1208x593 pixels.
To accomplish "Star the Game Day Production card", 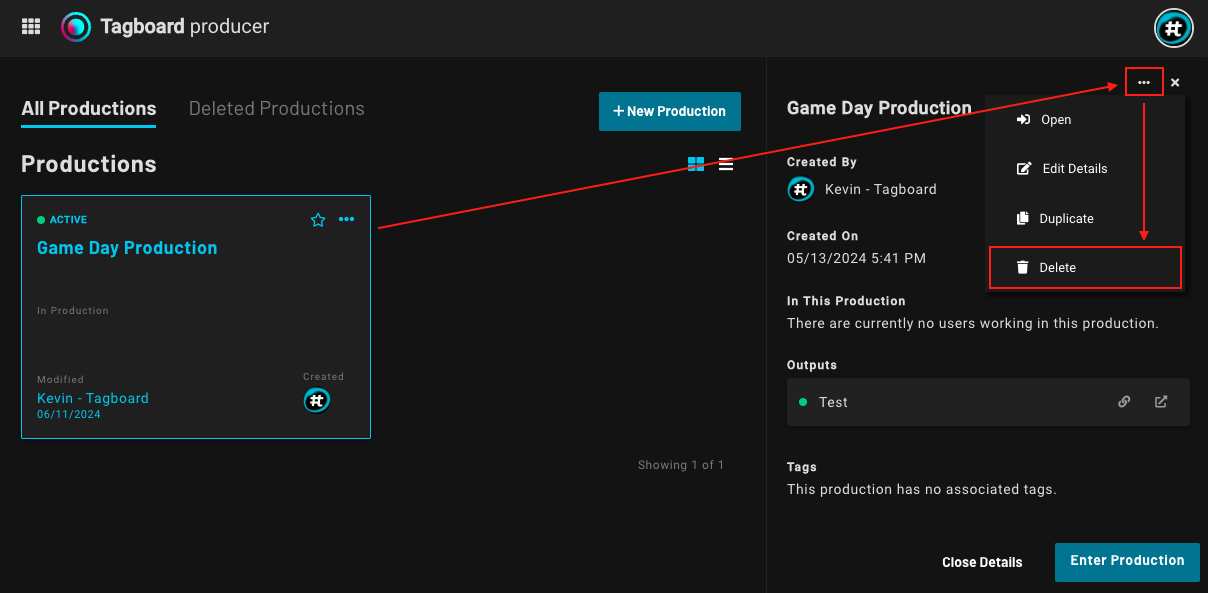I will [x=318, y=219].
